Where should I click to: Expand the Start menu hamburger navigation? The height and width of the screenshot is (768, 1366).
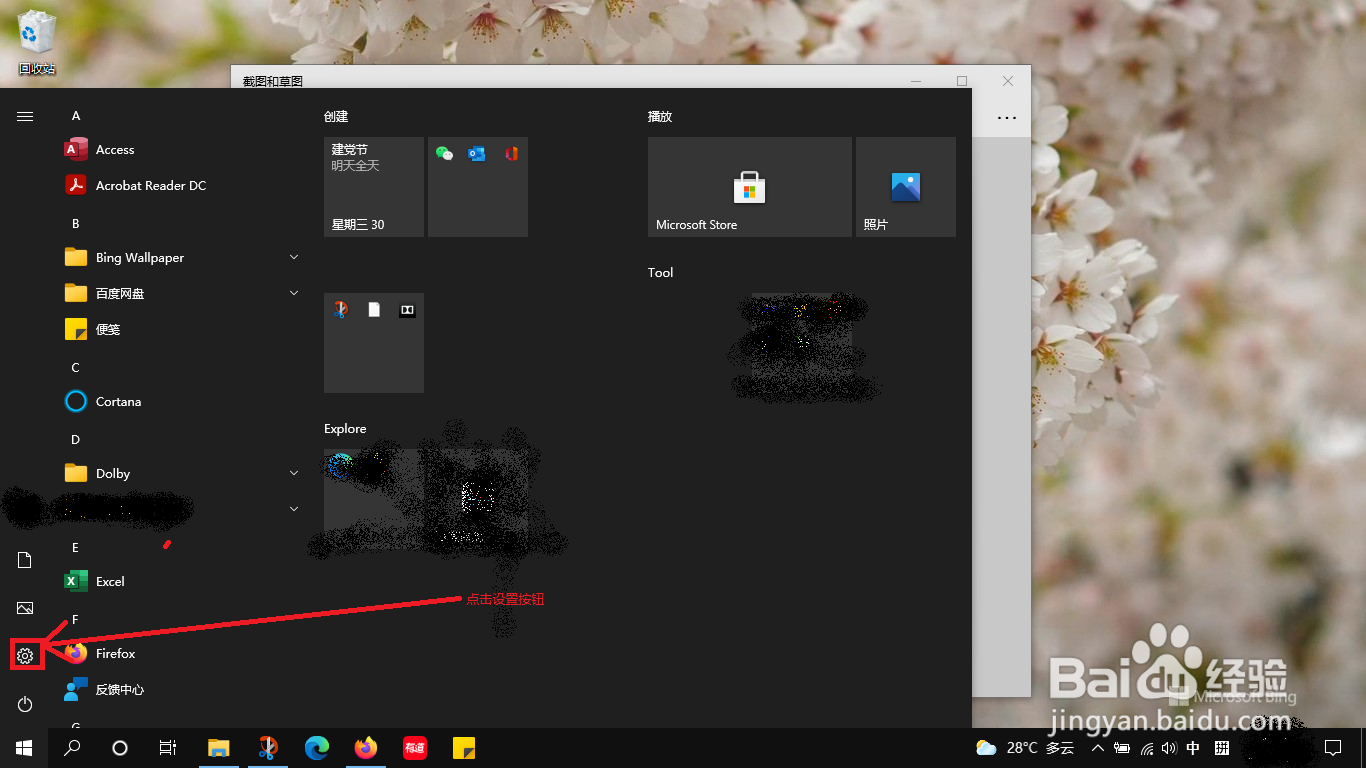click(x=25, y=116)
